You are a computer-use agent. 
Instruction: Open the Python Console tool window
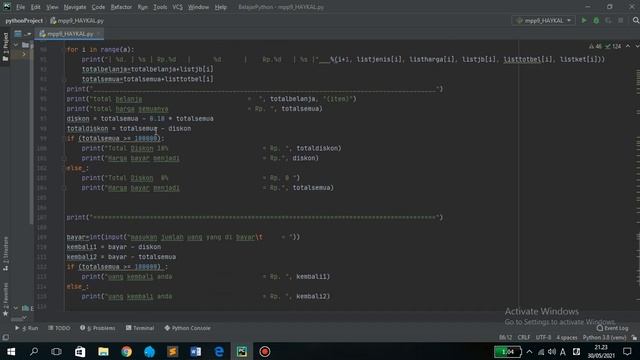tap(187, 328)
